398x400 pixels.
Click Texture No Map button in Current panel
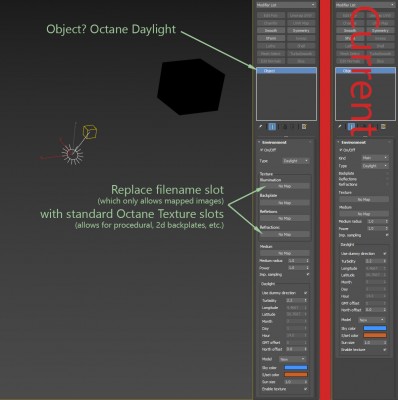(x=364, y=199)
